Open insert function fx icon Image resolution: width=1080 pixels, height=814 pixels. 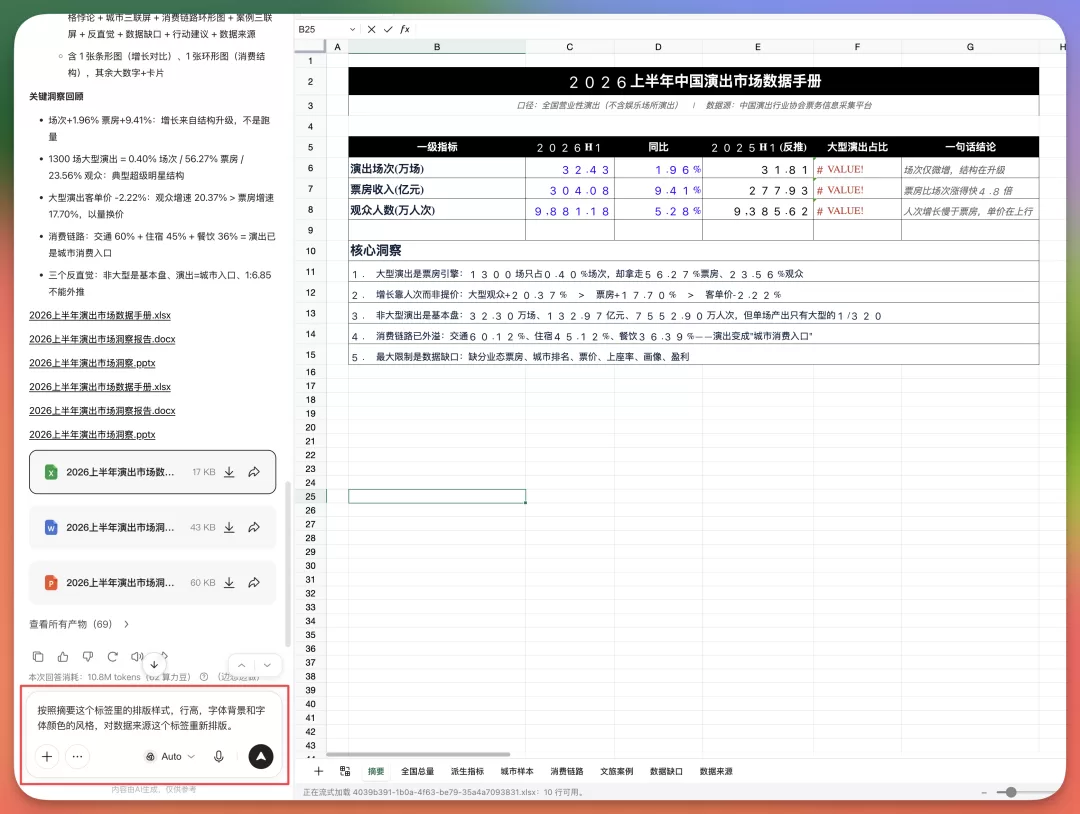(405, 29)
